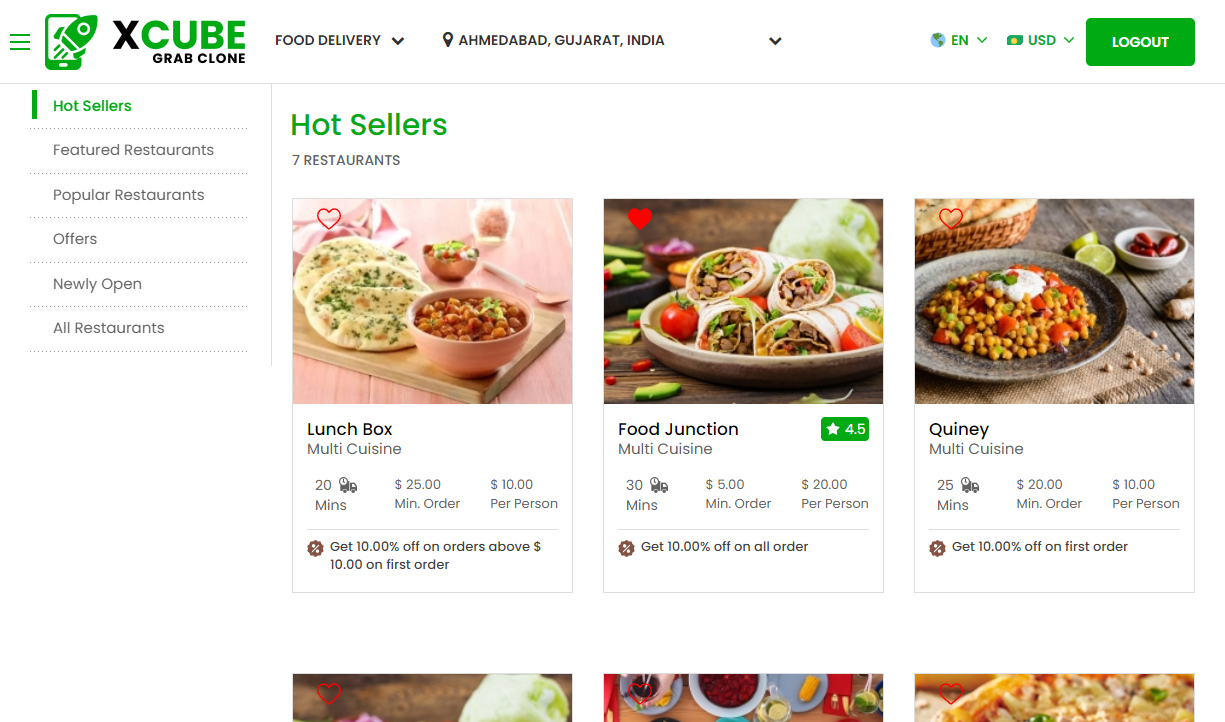This screenshot has width=1225, height=722.
Task: Click the star rating badge on Food Junction
Action: click(x=845, y=428)
